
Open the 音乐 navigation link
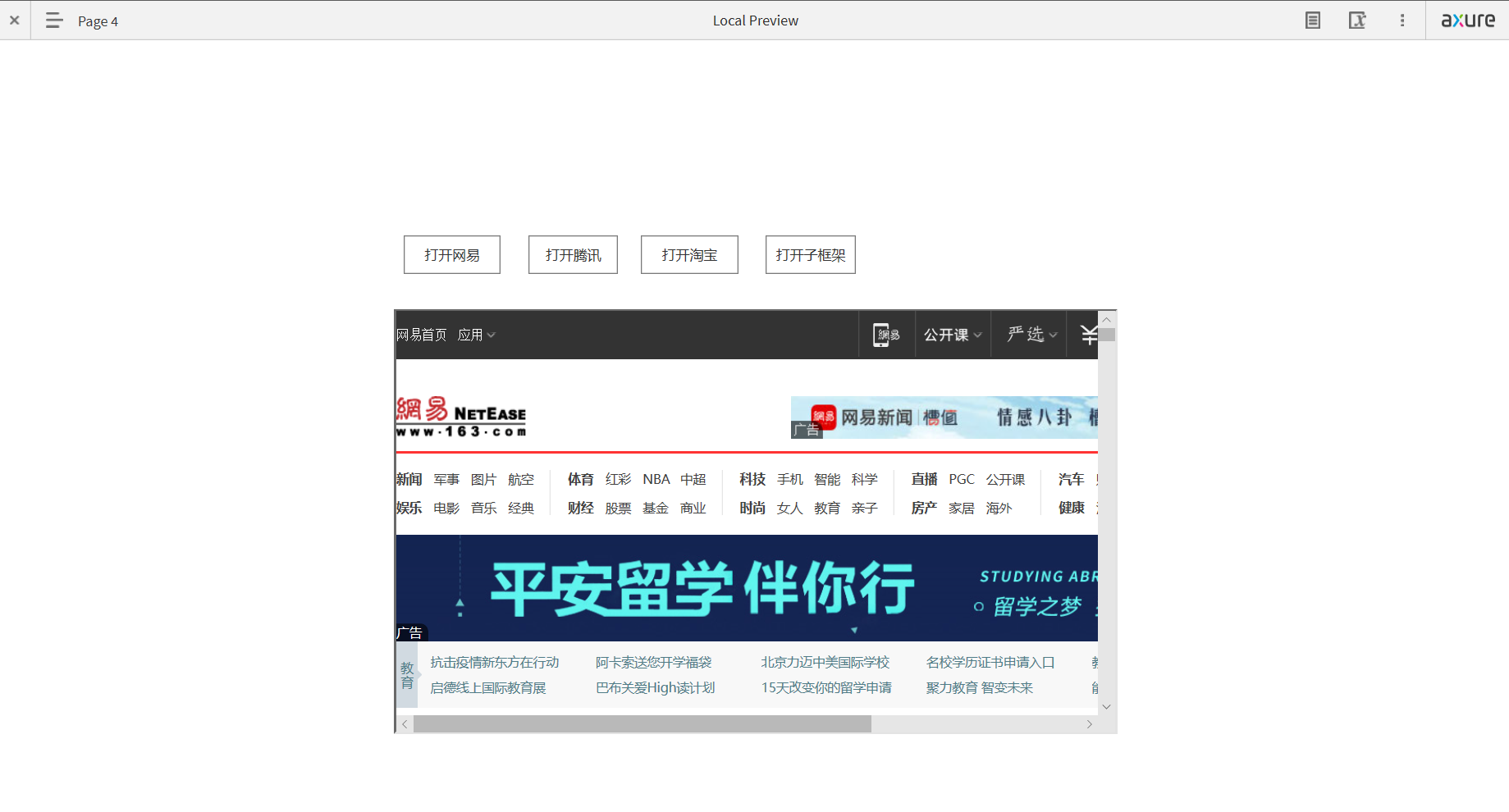click(483, 508)
